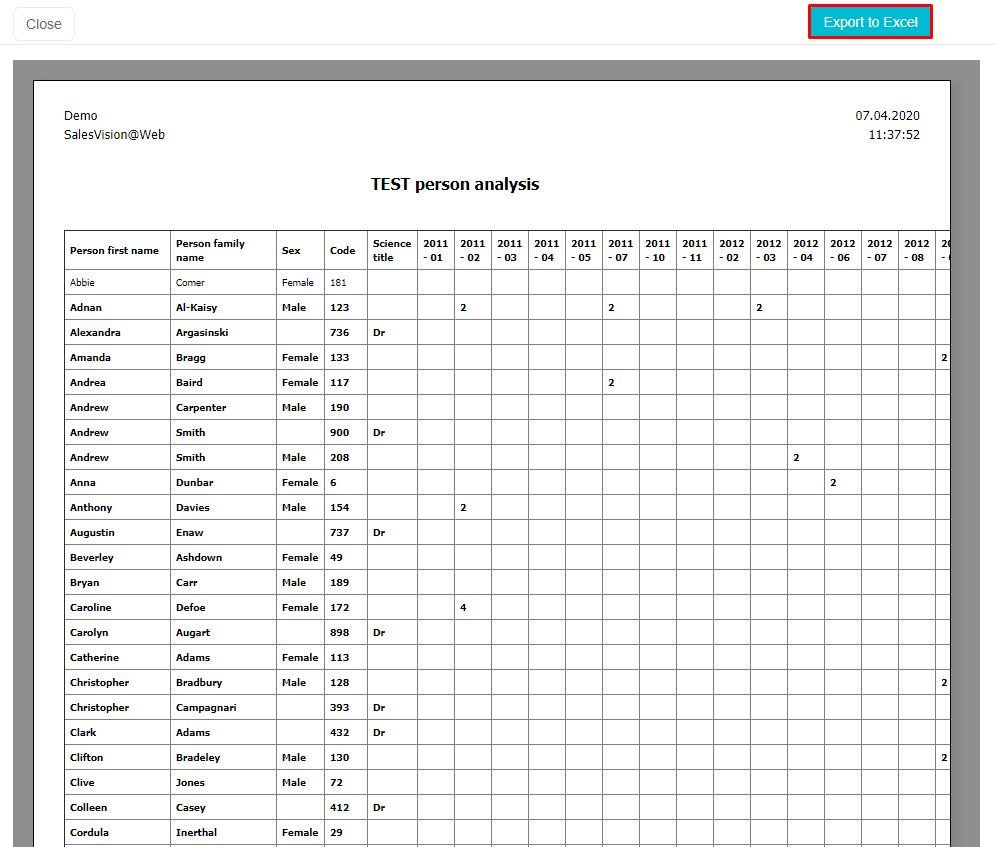996x847 pixels.
Task: Select the Al-Kaisy family name cell
Action: pyautogui.click(x=196, y=308)
